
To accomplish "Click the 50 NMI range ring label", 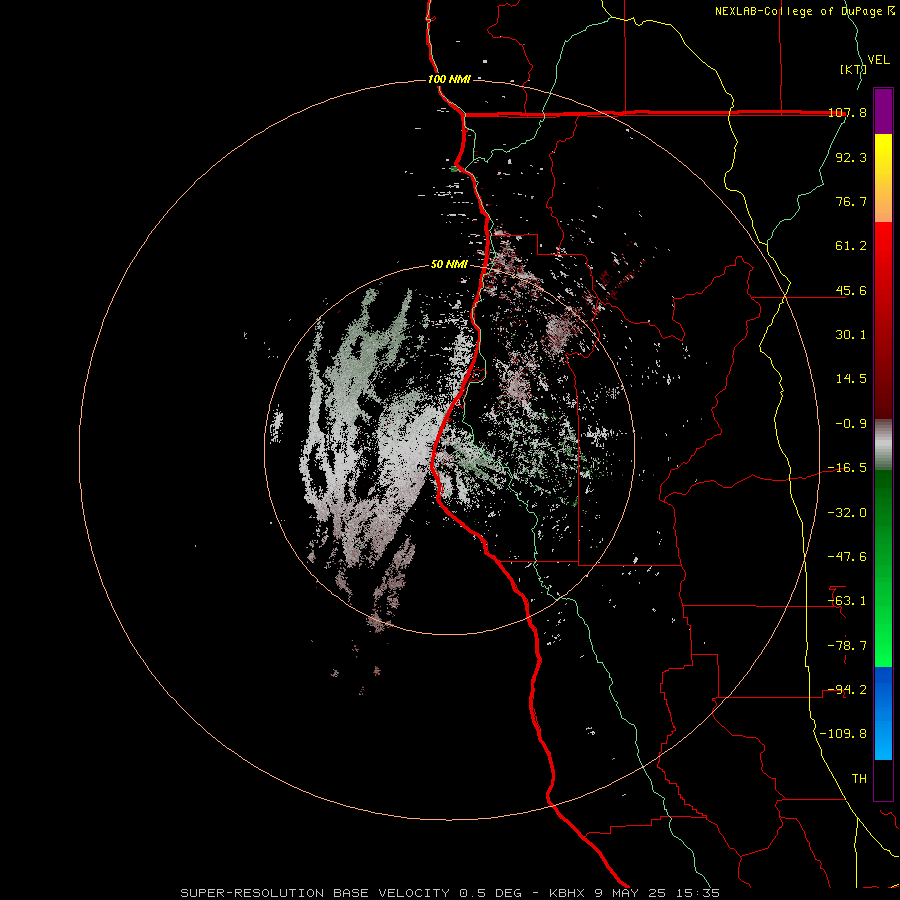I will tap(449, 265).
